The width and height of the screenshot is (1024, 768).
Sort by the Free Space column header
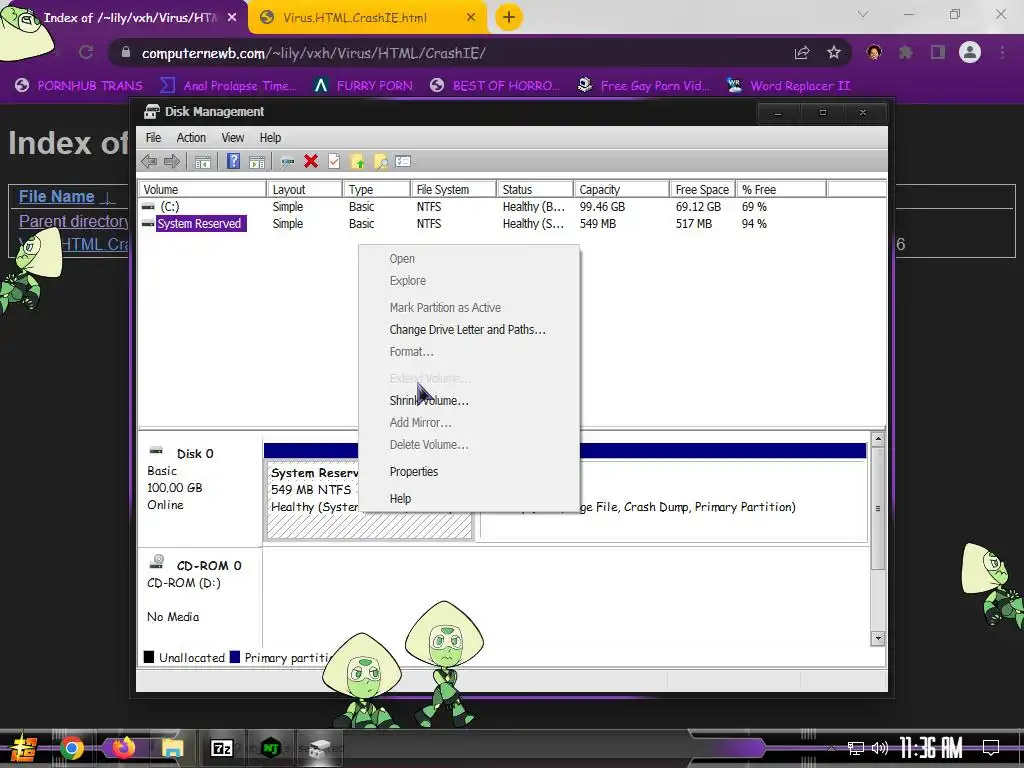[x=703, y=189]
